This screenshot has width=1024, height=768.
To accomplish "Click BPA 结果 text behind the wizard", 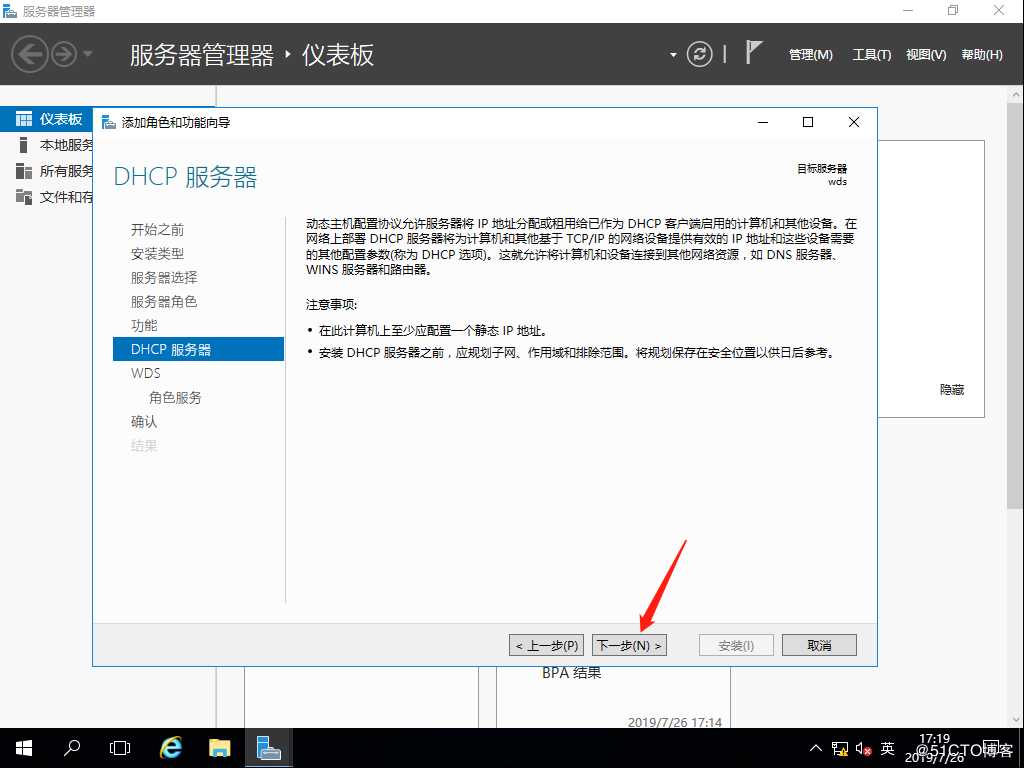I will (x=571, y=673).
